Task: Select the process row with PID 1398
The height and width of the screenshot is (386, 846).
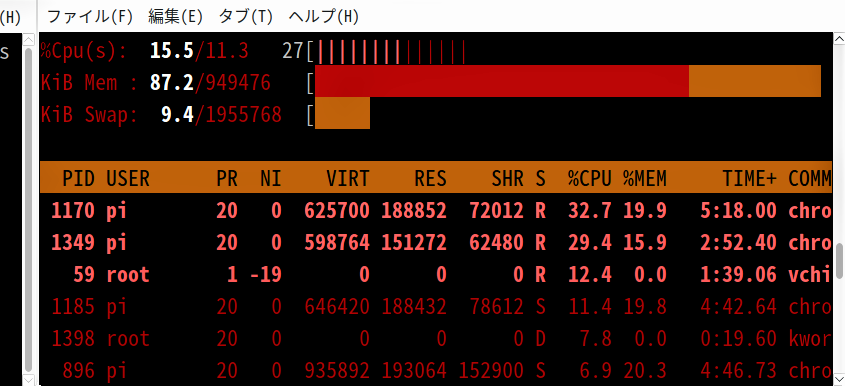Action: click(436, 339)
